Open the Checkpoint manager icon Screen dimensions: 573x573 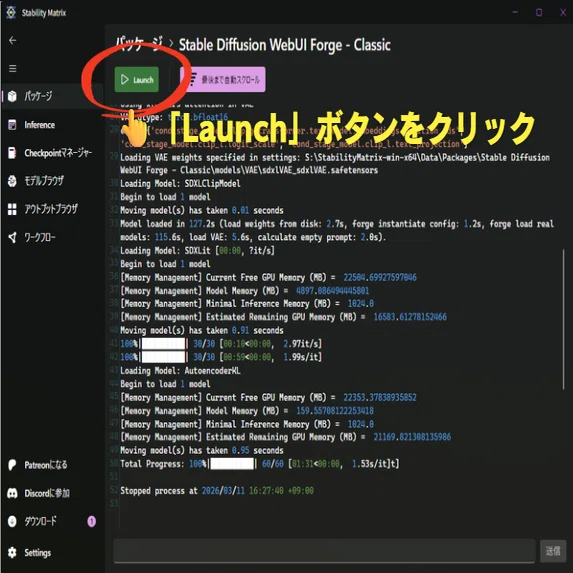[x=12, y=153]
